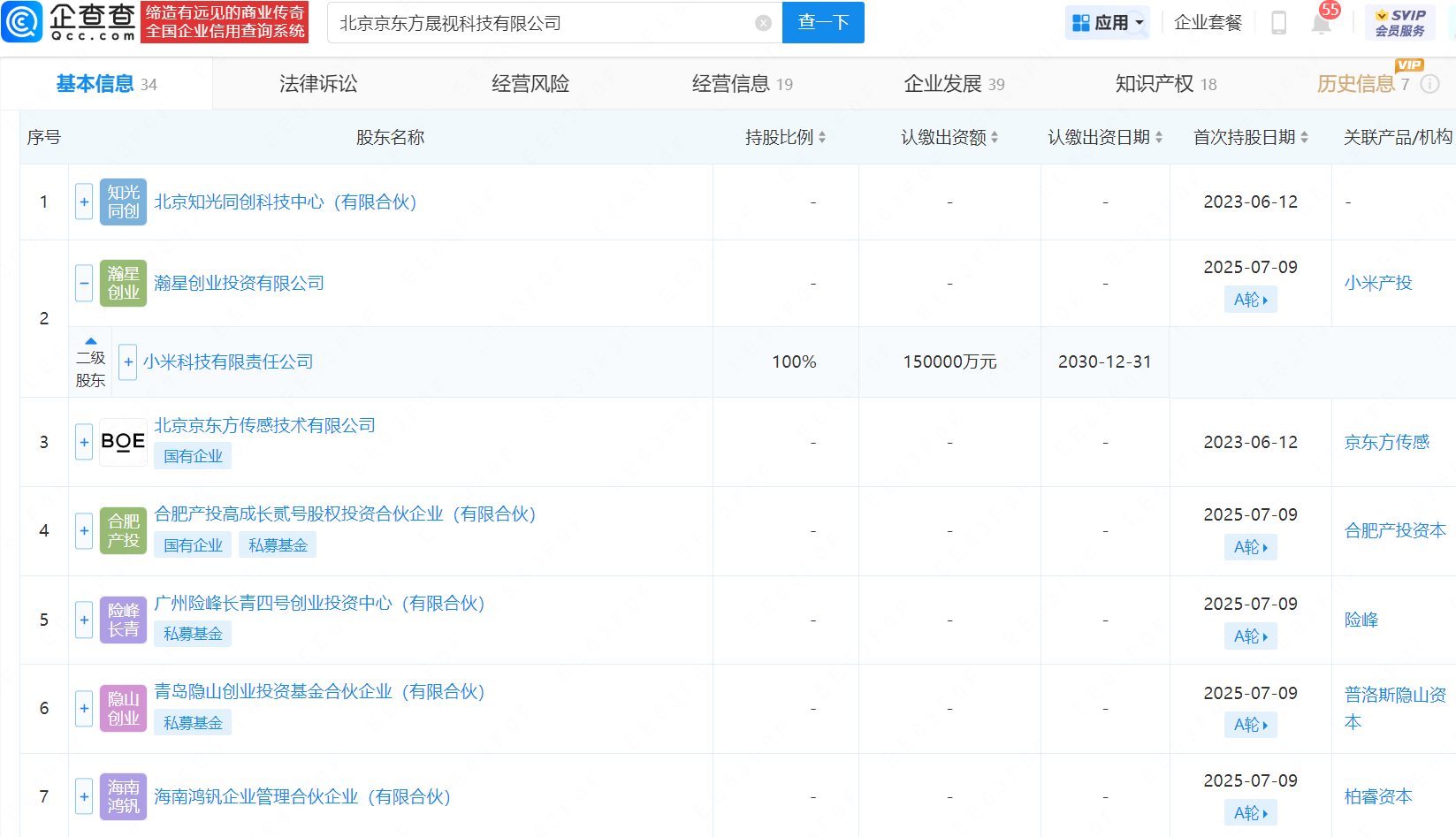Viewport: 1456px width, 837px height.
Task: Open 险峰 related institution link
Action: point(1361,620)
